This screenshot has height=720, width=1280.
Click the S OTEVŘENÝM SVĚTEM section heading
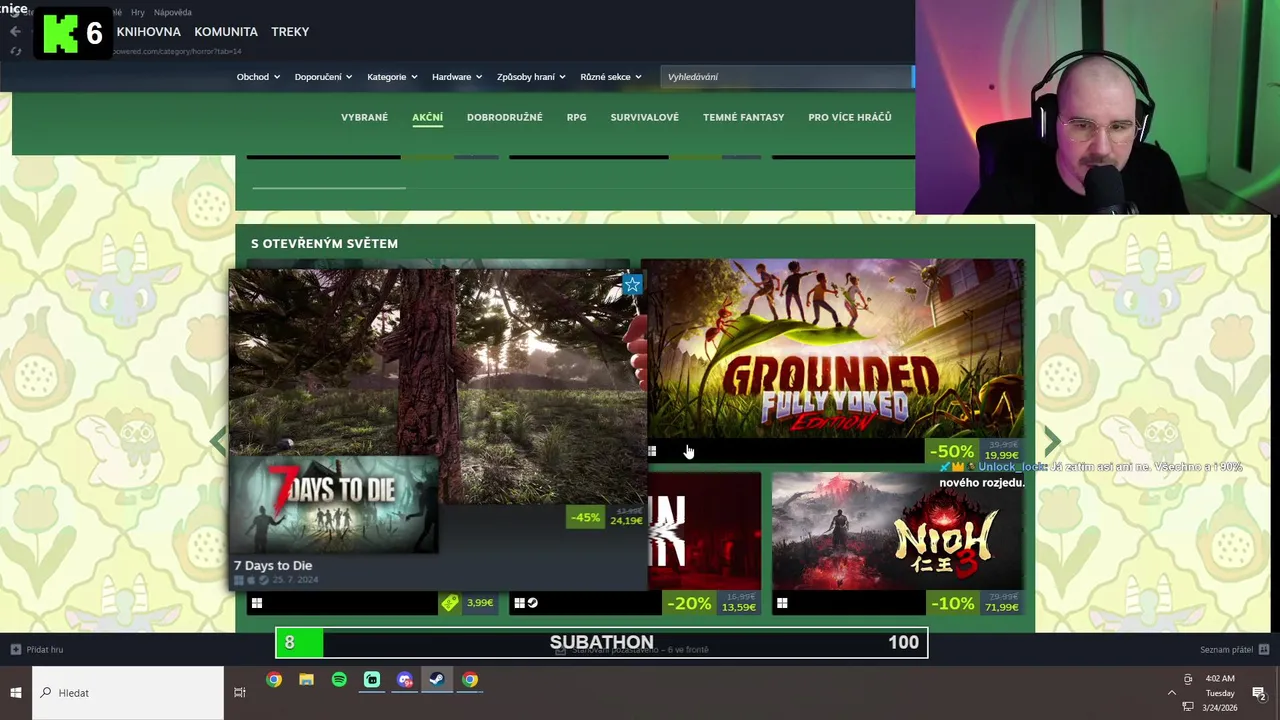(324, 244)
